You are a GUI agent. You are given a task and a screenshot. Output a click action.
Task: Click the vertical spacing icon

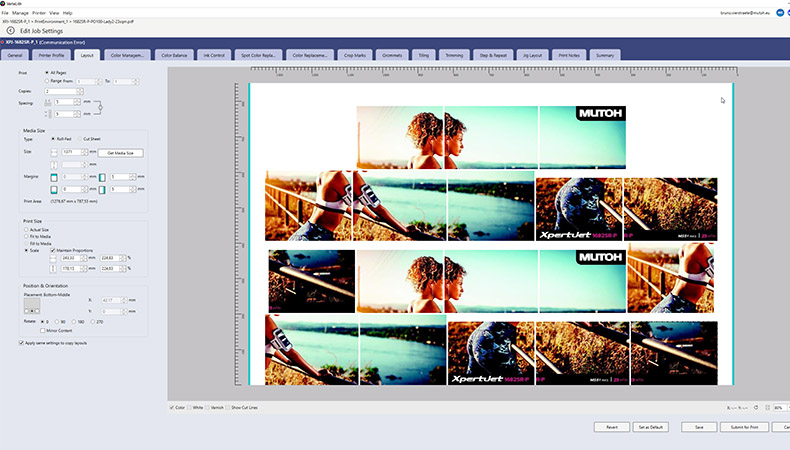(48, 114)
